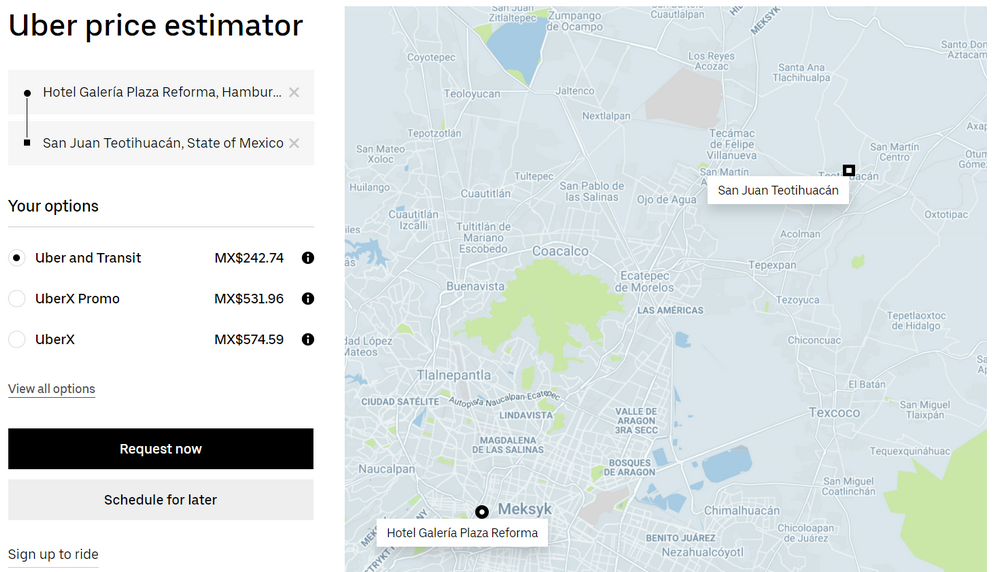Edit the Hotel Galería Plaza Reforma pickup input

tap(161, 92)
